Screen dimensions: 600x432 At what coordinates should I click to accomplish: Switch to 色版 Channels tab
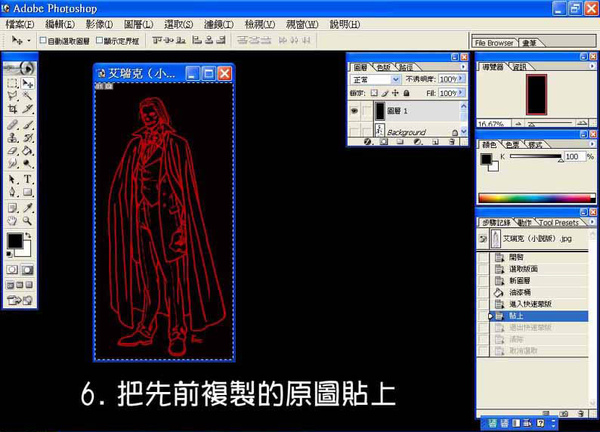click(383, 67)
